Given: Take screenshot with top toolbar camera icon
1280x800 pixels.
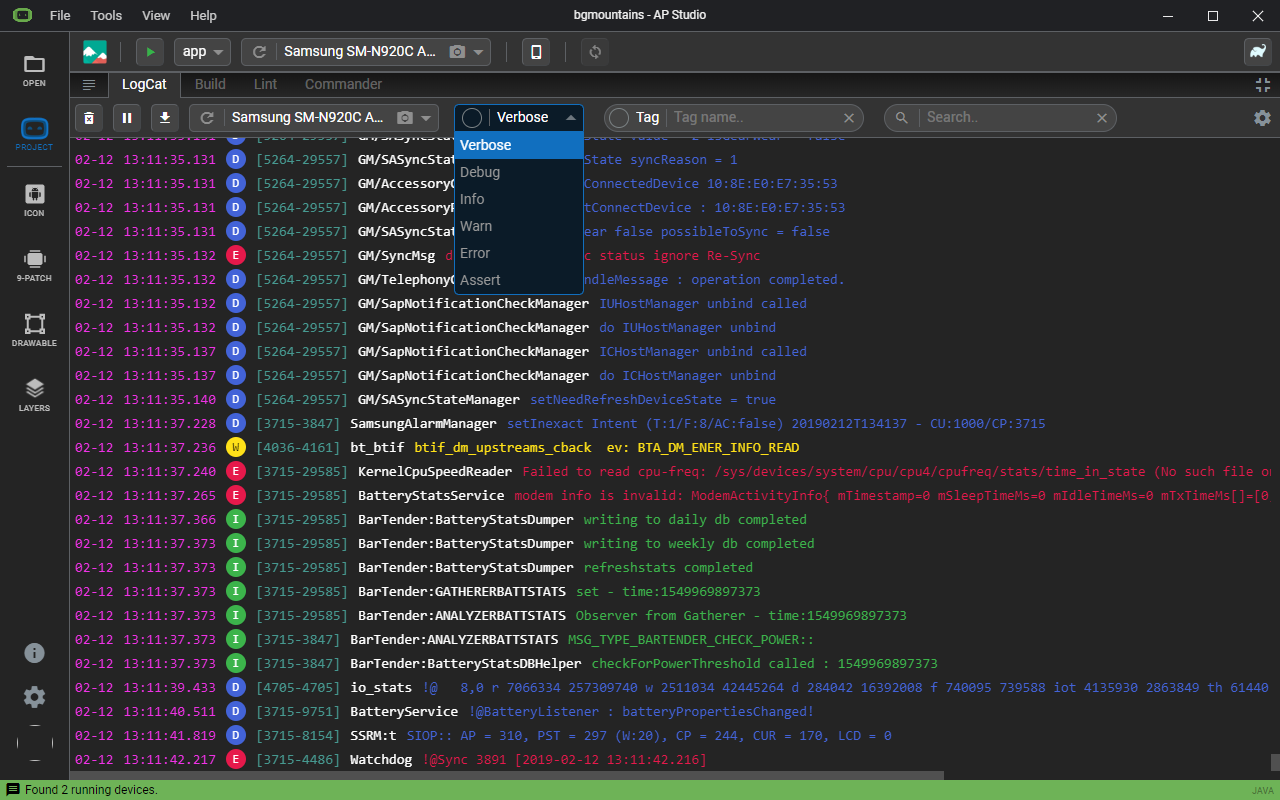Looking at the screenshot, I should (x=457, y=52).
